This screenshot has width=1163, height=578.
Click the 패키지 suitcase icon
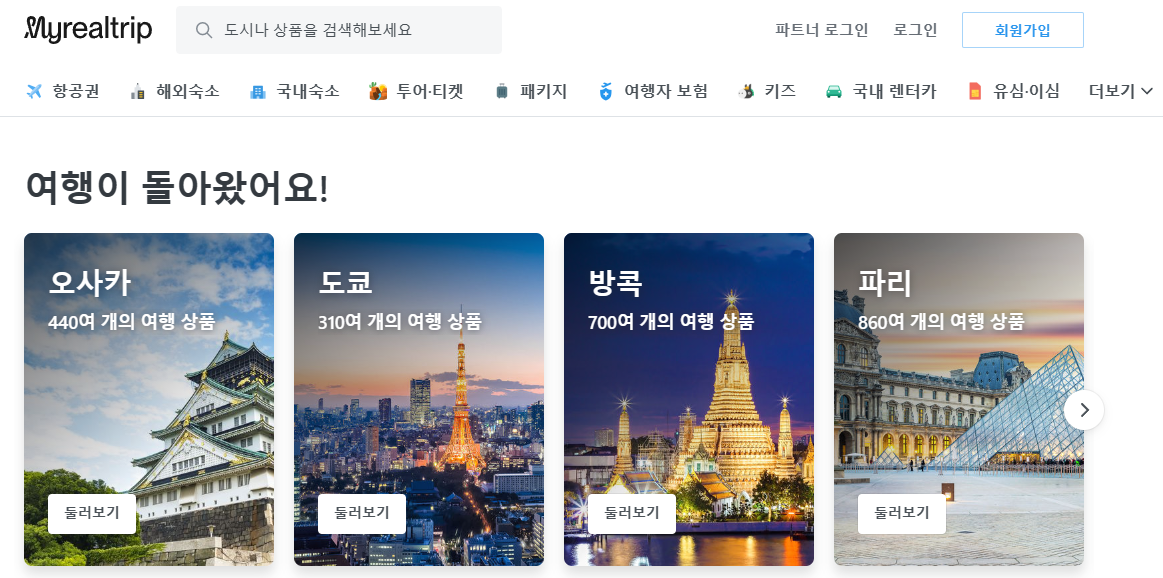point(502,91)
